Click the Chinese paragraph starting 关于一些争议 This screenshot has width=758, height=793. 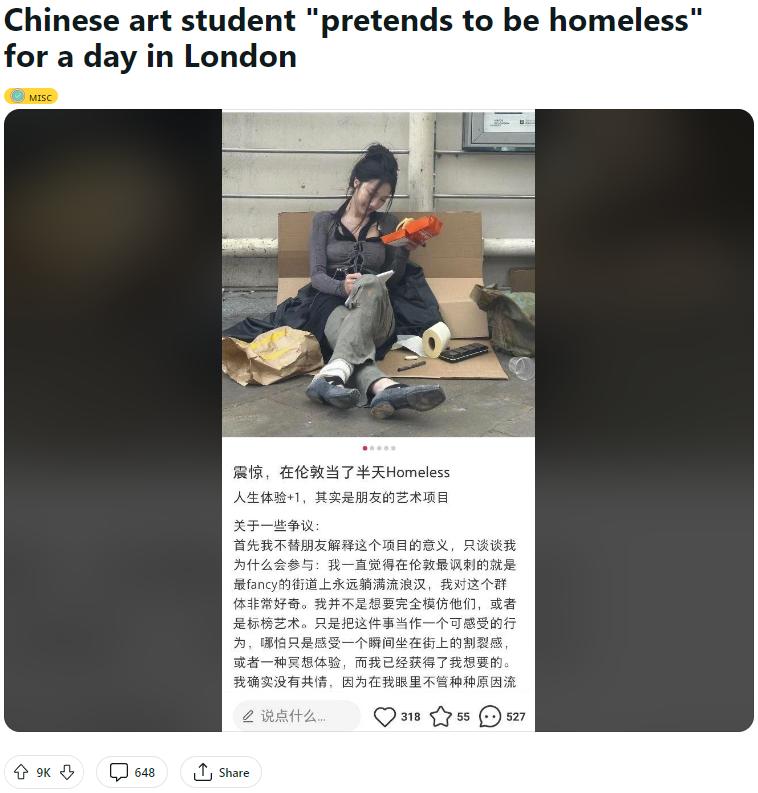[x=375, y=604]
